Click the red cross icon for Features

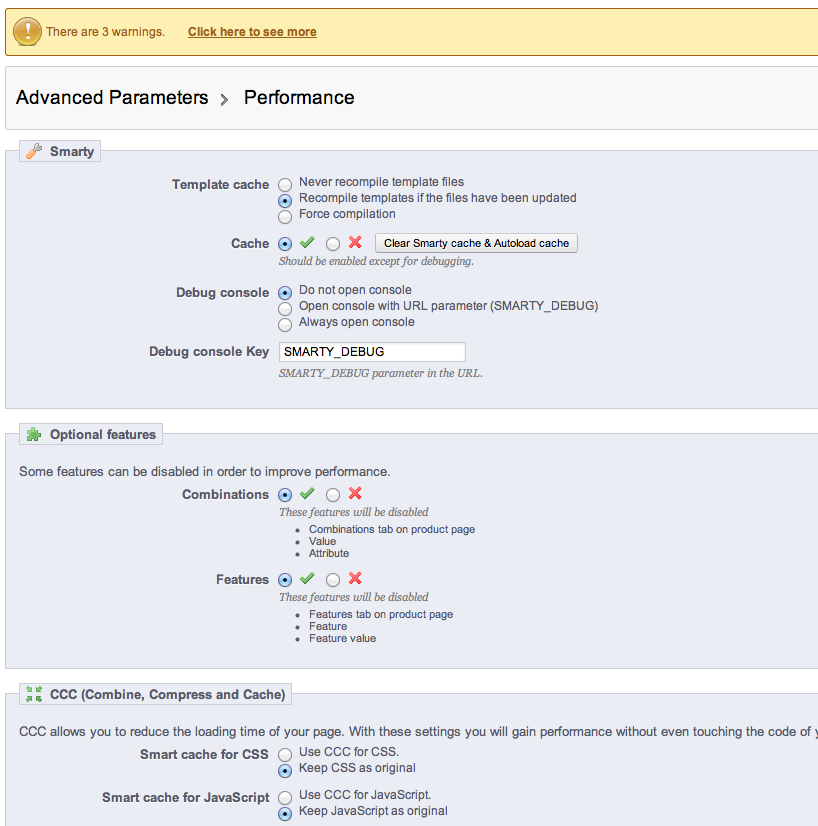click(356, 578)
